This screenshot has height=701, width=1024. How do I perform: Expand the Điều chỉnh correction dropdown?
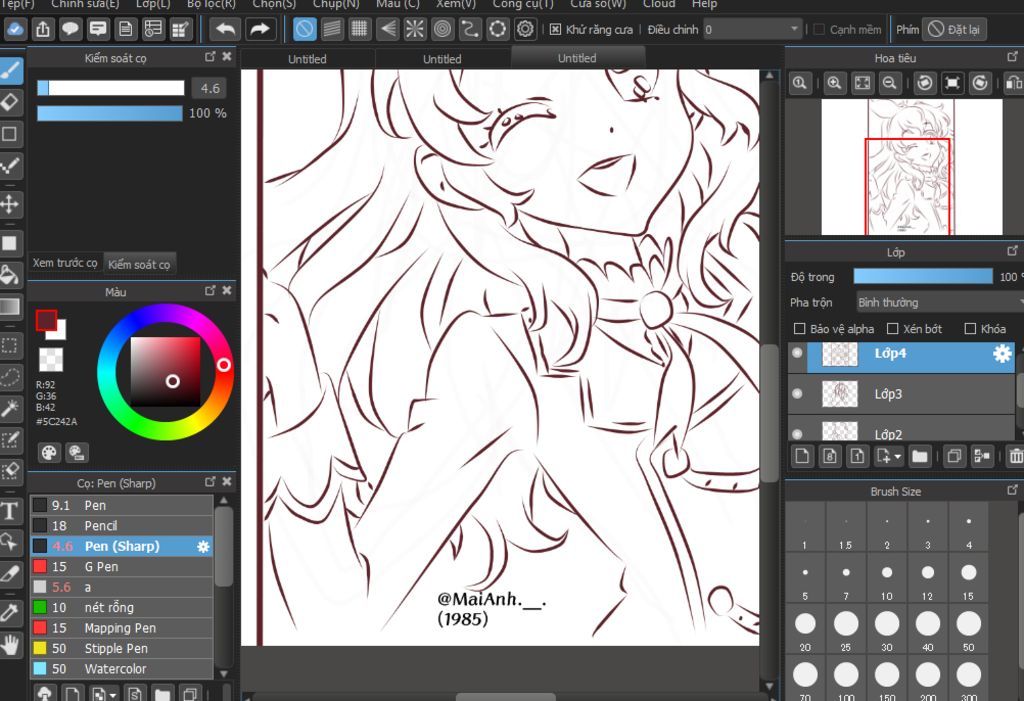tap(752, 30)
